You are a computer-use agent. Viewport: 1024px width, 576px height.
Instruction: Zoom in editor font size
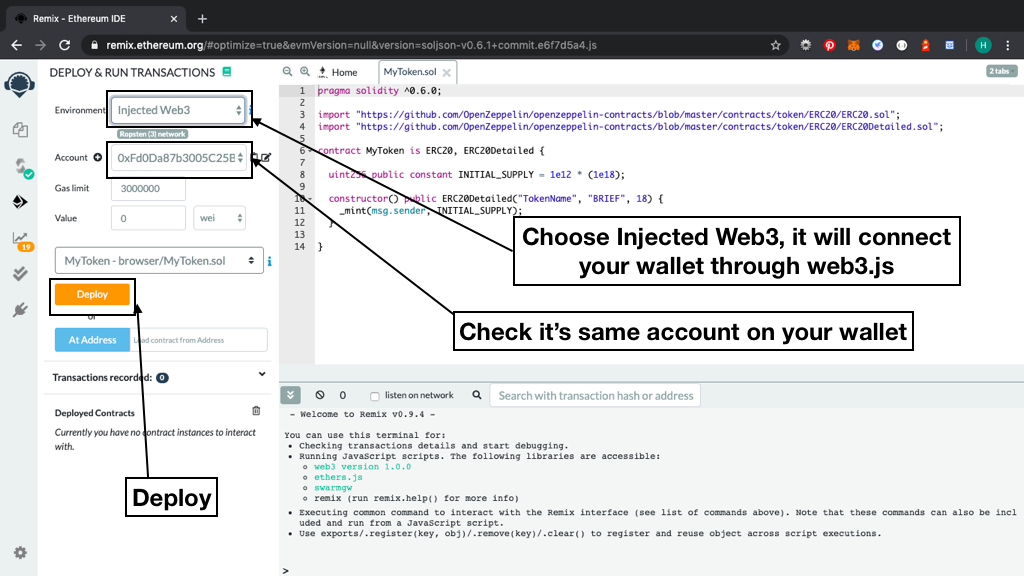[x=304, y=72]
